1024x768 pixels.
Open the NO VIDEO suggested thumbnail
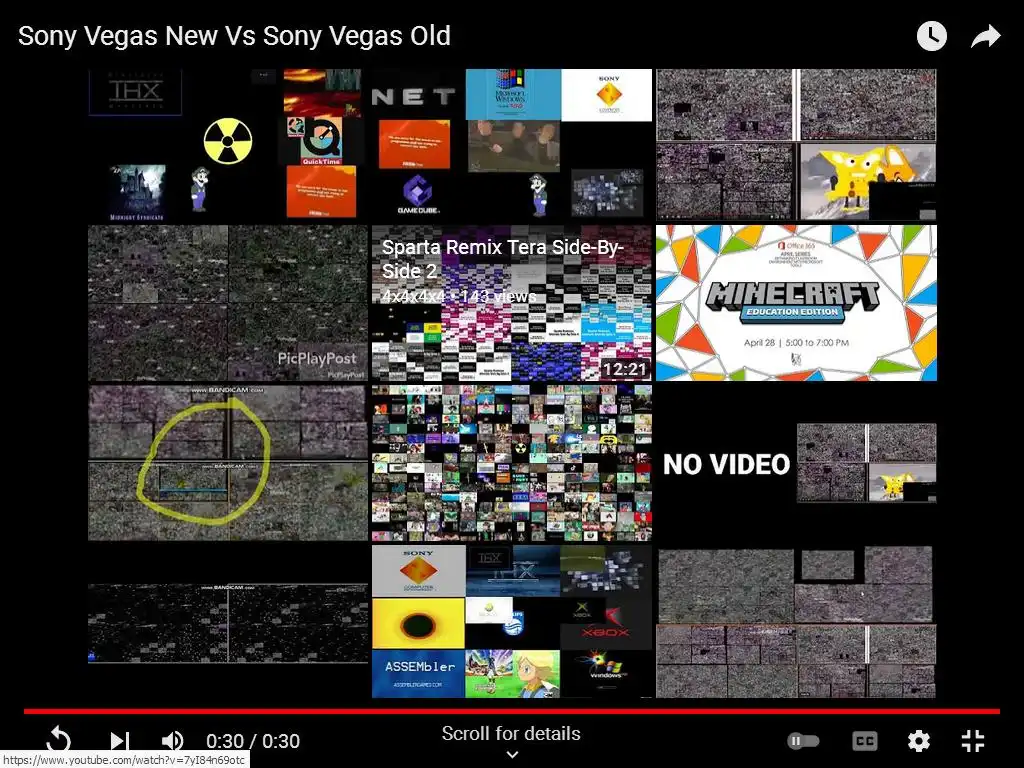click(x=796, y=463)
